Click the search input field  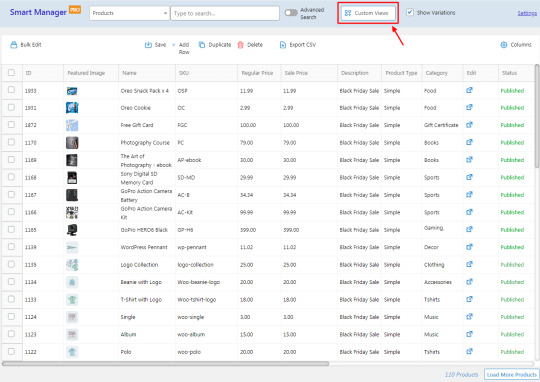click(x=225, y=13)
